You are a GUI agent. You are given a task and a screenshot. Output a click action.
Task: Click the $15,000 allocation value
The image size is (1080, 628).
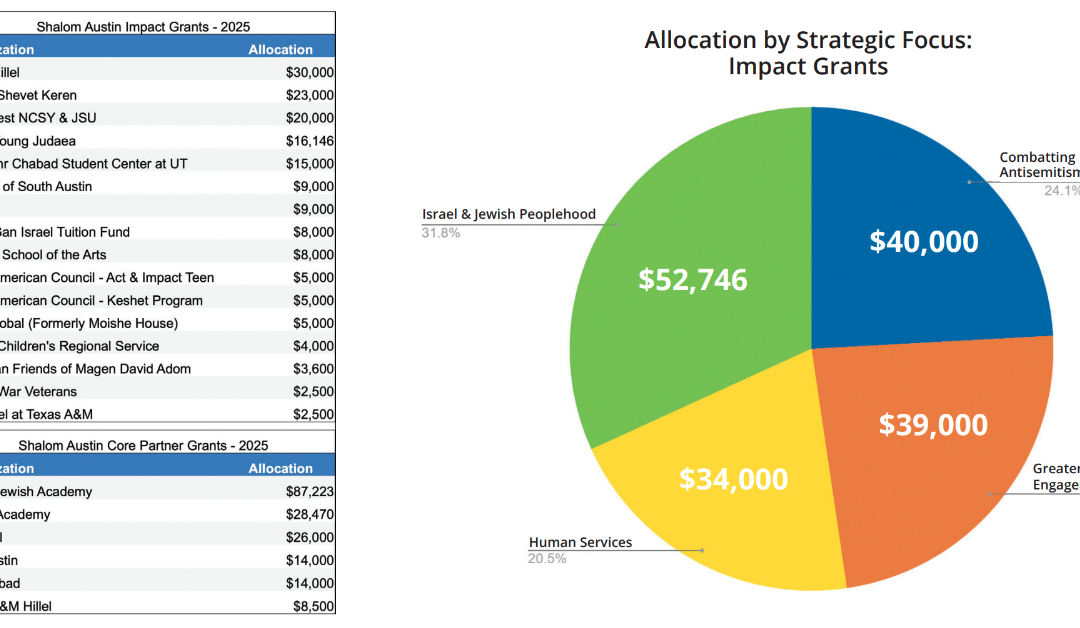(310, 164)
